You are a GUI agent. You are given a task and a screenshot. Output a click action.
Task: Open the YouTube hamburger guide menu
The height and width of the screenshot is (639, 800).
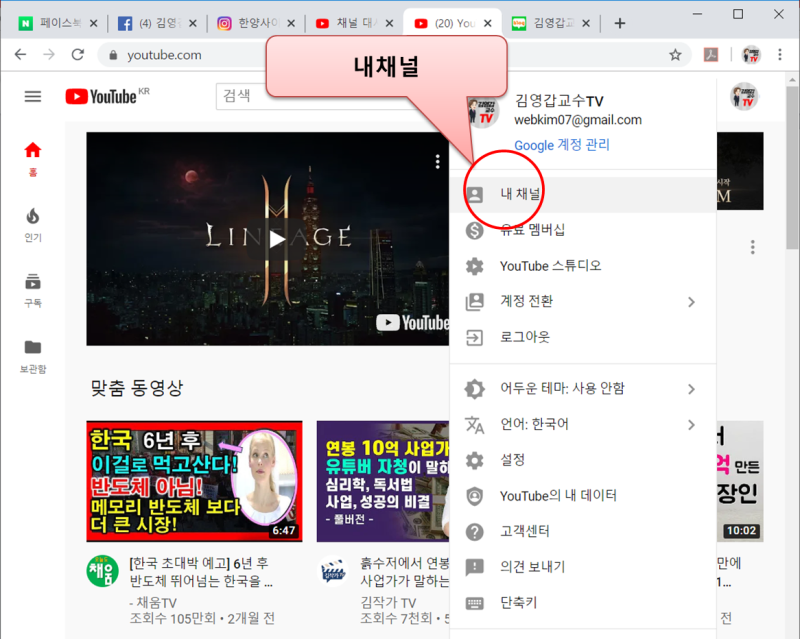pyautogui.click(x=33, y=96)
